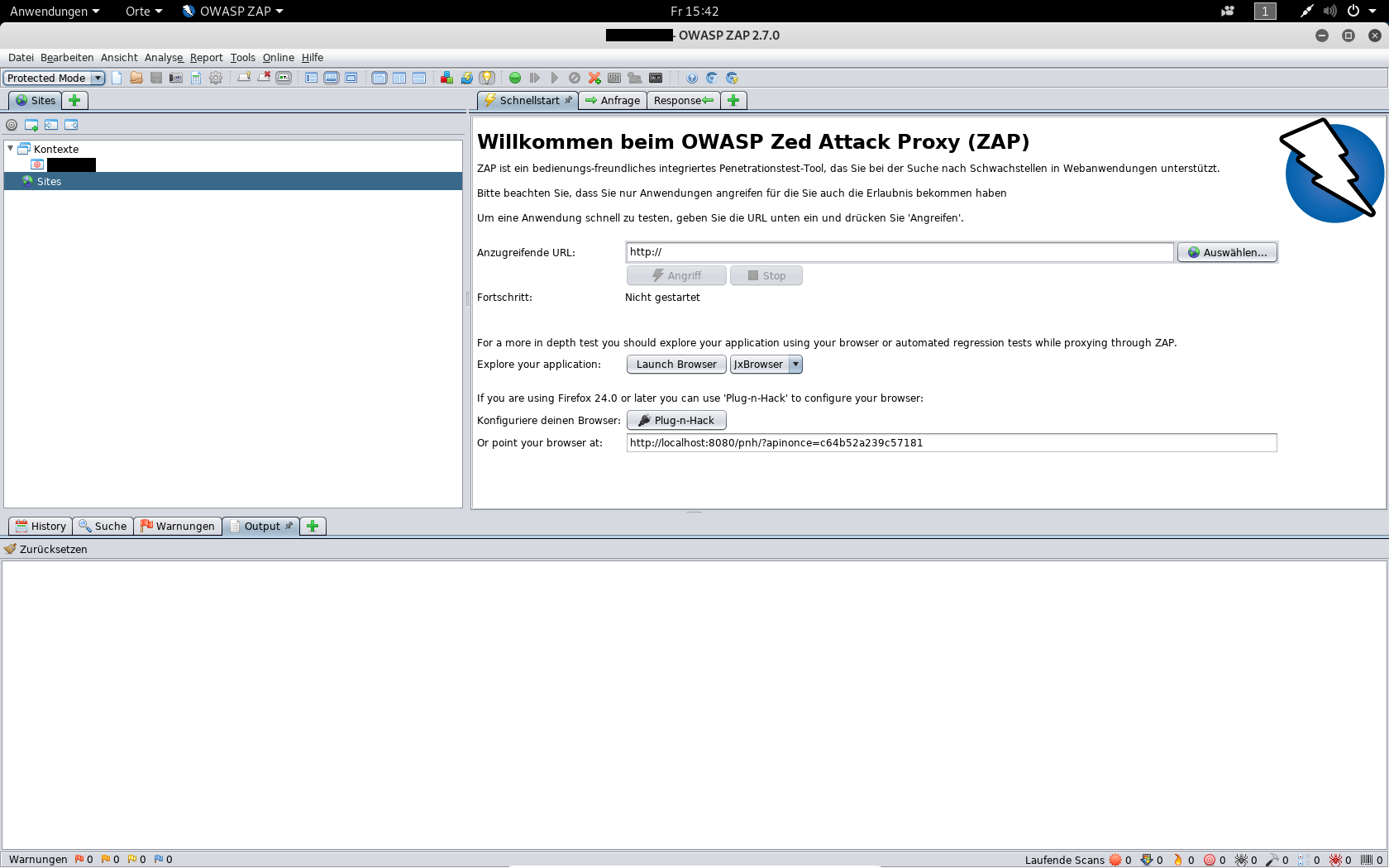The image size is (1389, 868).
Task: Toggle full layout icon in toolbar
Action: 351,78
